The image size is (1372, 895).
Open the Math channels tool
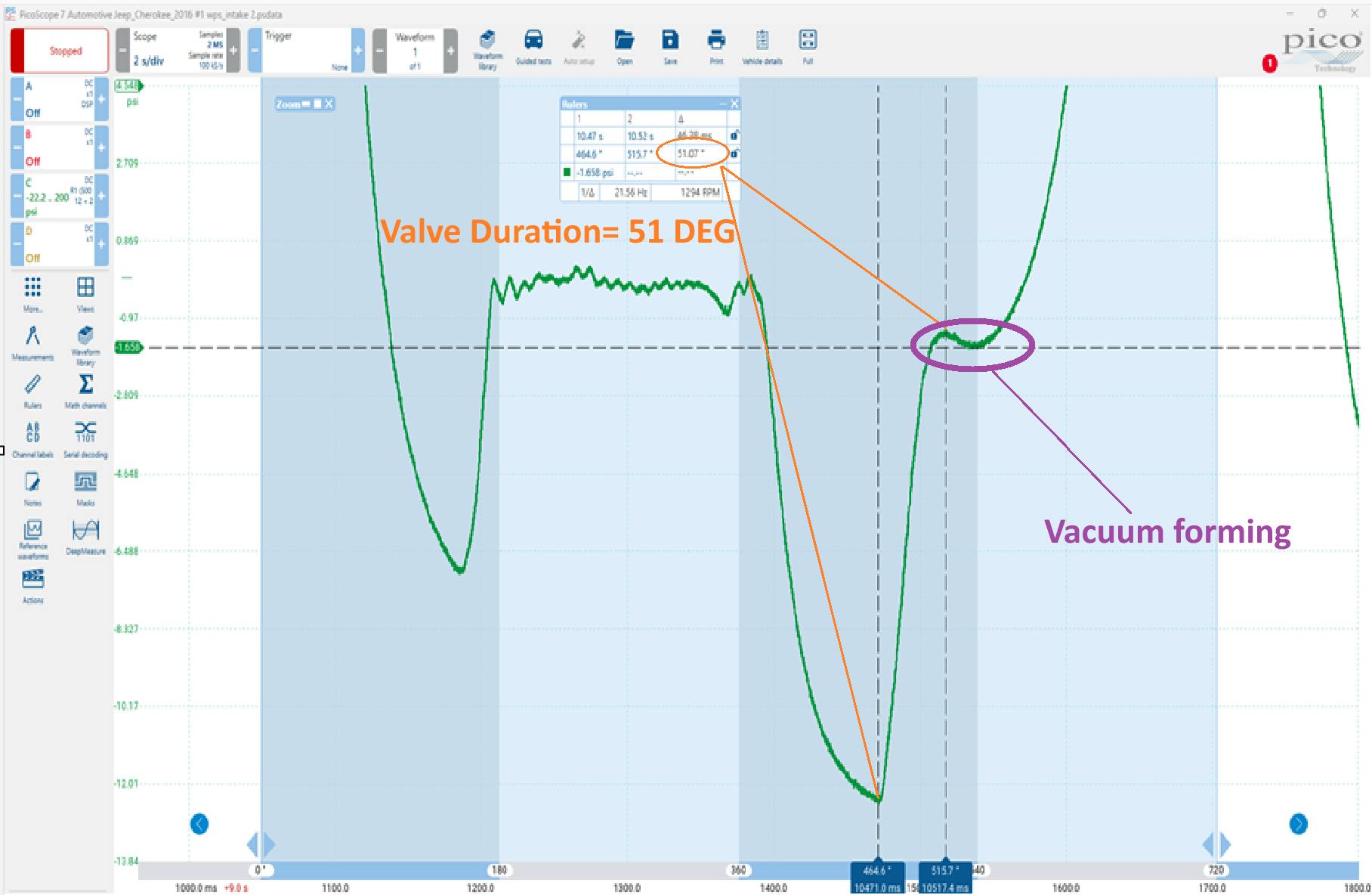pyautogui.click(x=85, y=390)
